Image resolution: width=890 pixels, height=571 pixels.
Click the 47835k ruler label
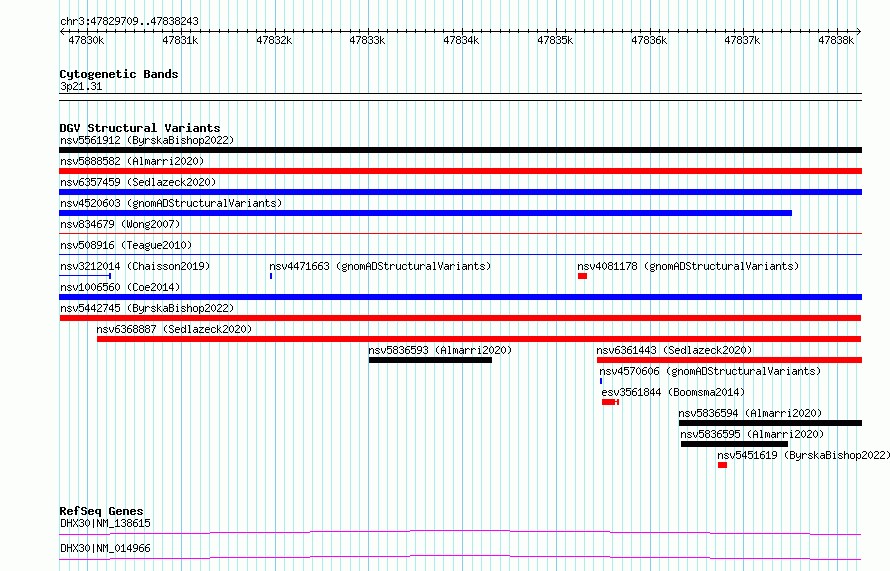(555, 40)
